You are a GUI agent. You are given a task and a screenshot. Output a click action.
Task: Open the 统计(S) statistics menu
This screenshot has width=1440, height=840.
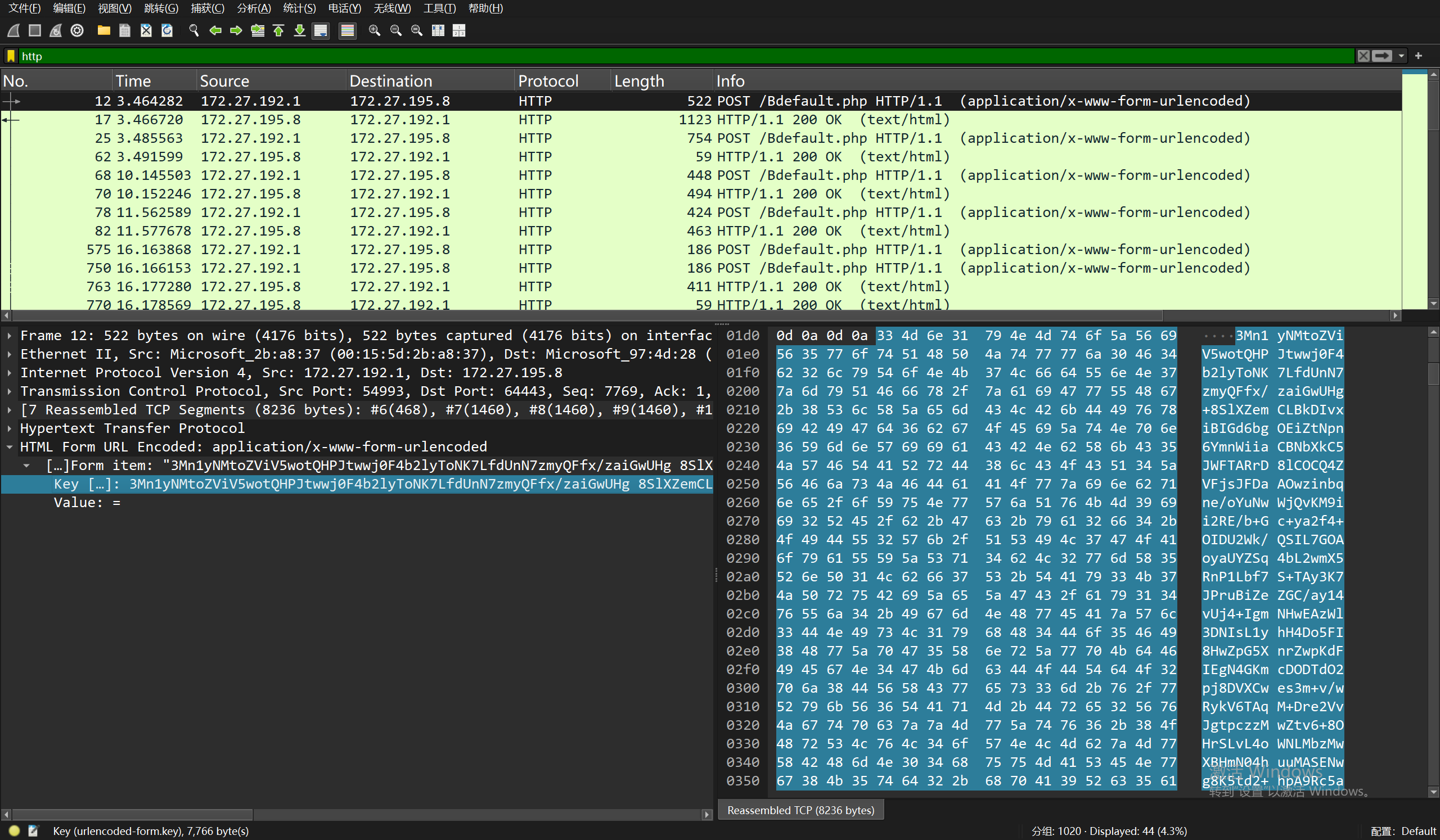click(x=299, y=8)
